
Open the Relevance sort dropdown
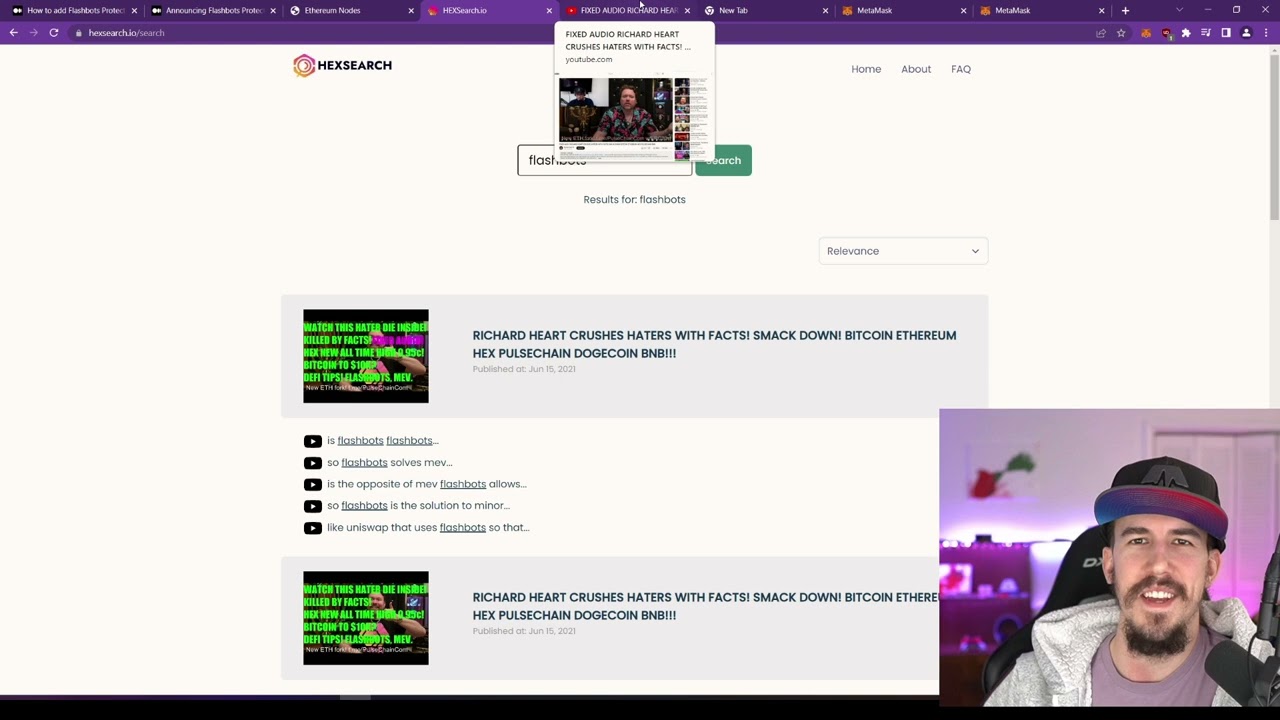coord(903,251)
